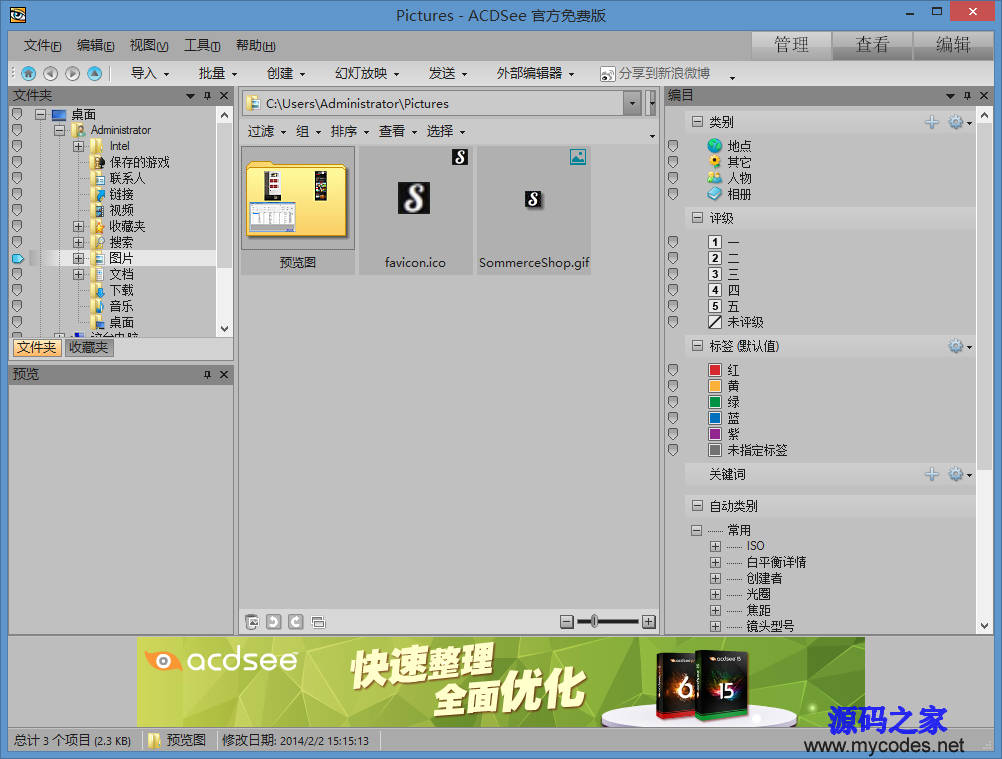1002x759 pixels.
Task: Open the address path dropdown arrow
Action: click(x=632, y=103)
